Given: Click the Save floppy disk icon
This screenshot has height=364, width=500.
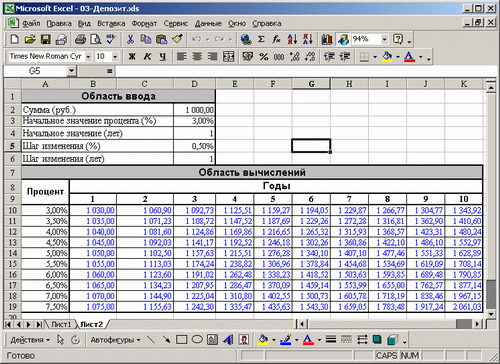Looking at the screenshot, I should point(46,39).
